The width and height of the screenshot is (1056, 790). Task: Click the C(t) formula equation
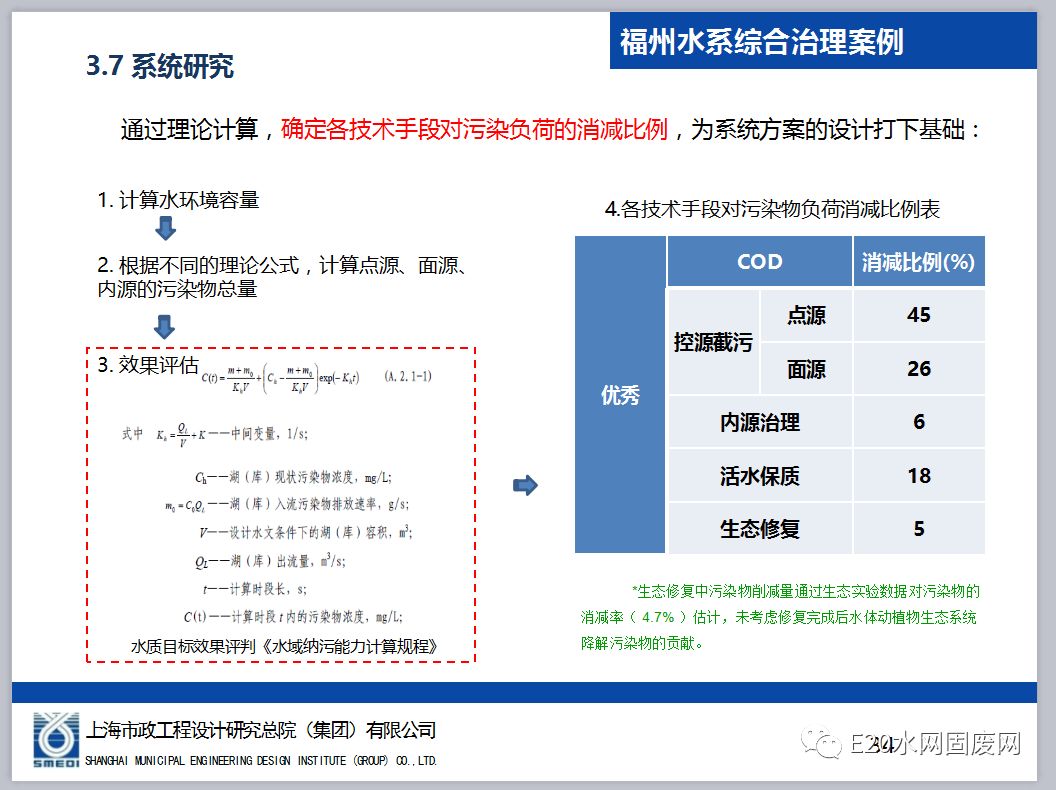(x=281, y=379)
